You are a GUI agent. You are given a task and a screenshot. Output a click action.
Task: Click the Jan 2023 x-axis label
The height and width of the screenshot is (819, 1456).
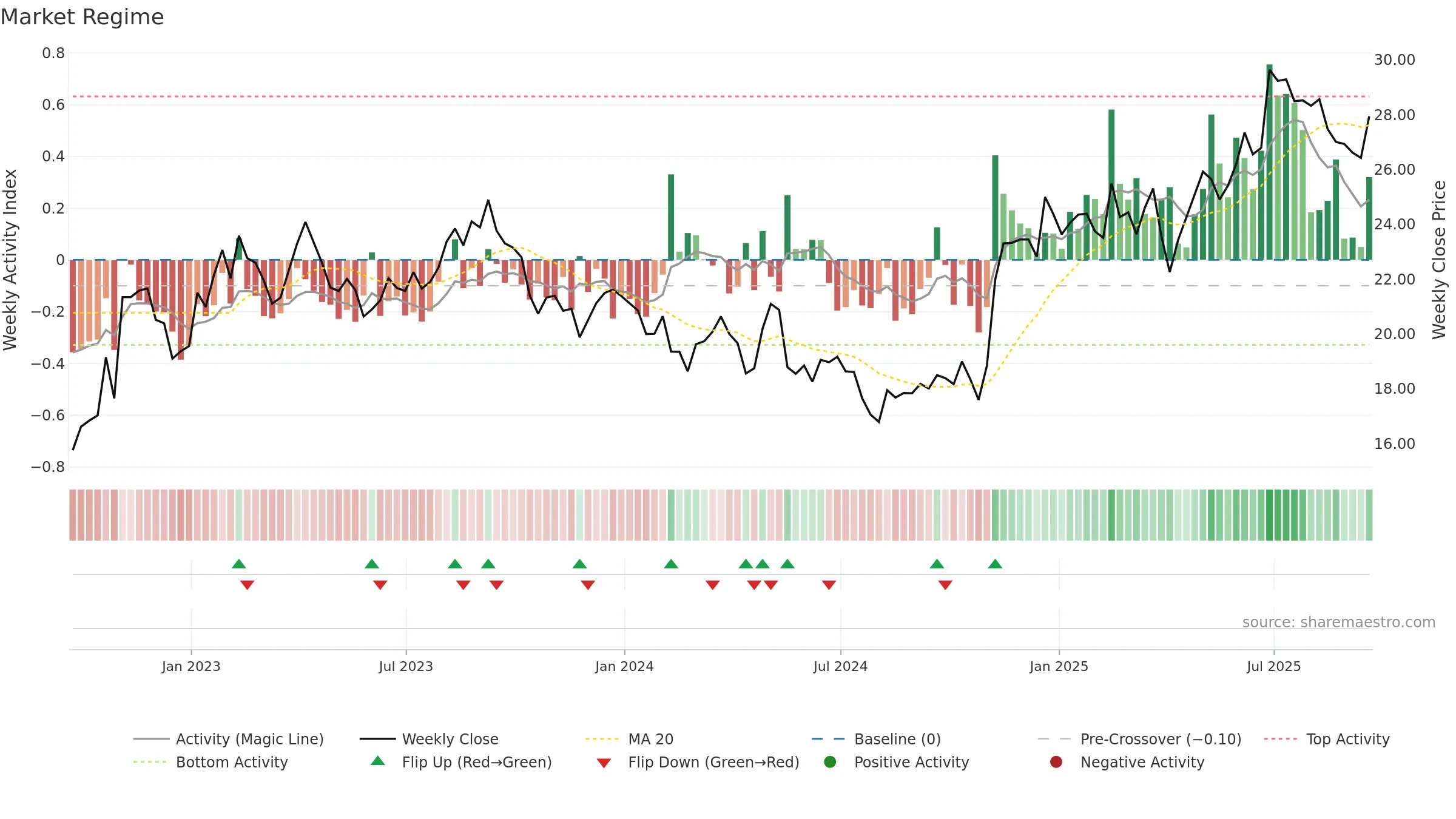(191, 666)
